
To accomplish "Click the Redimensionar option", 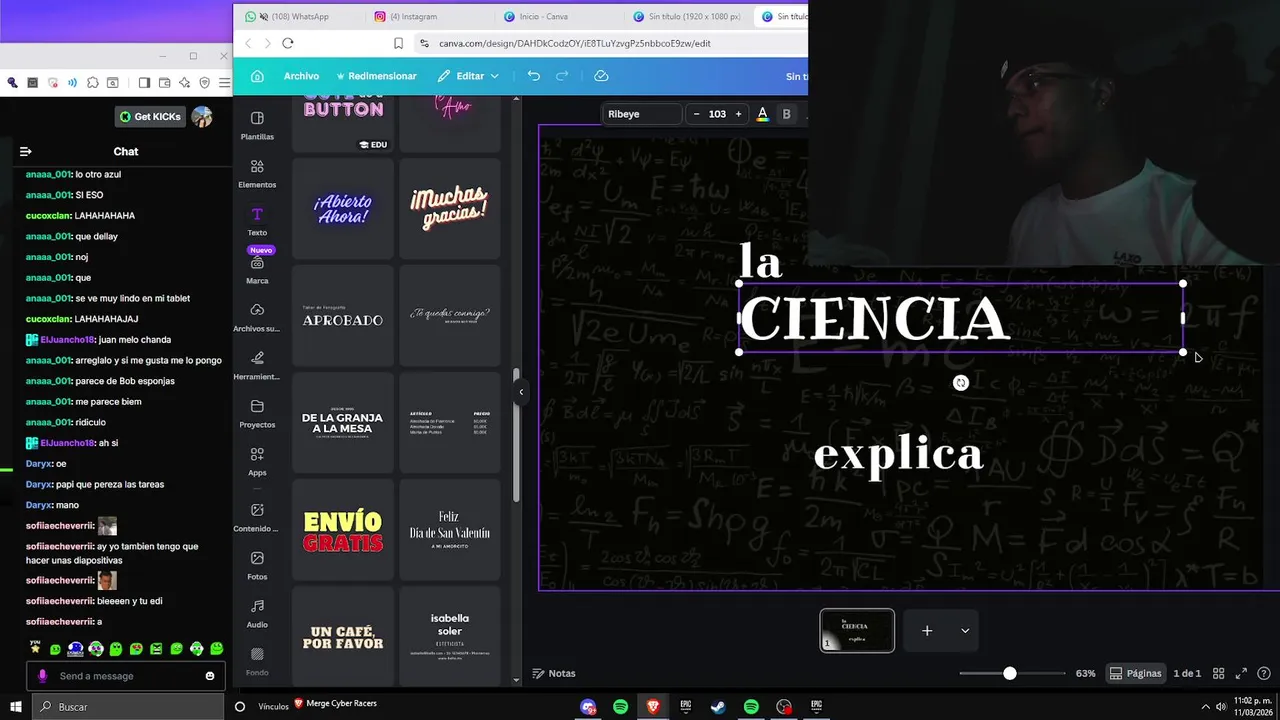I will click(x=377, y=76).
